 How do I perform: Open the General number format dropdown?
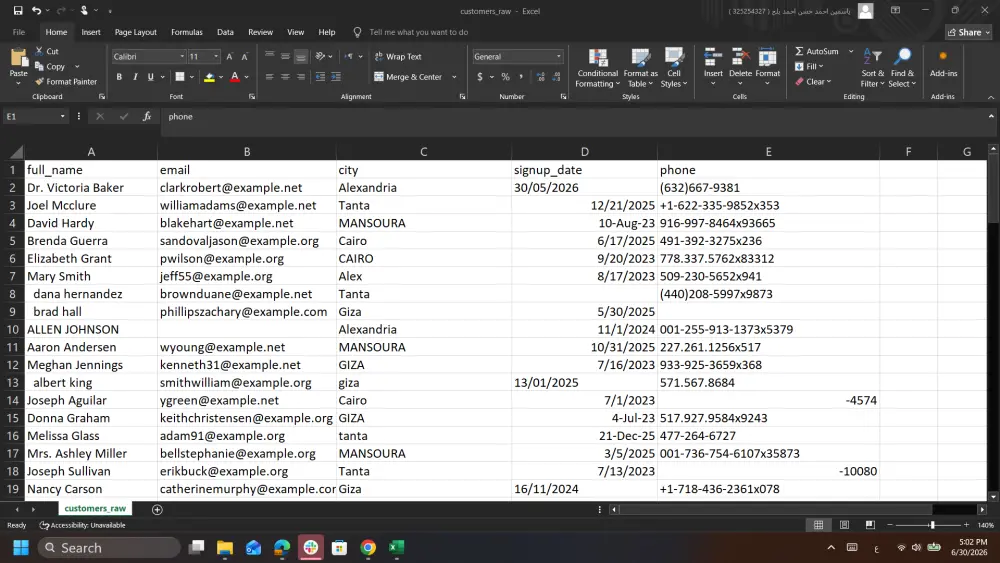[x=559, y=57]
